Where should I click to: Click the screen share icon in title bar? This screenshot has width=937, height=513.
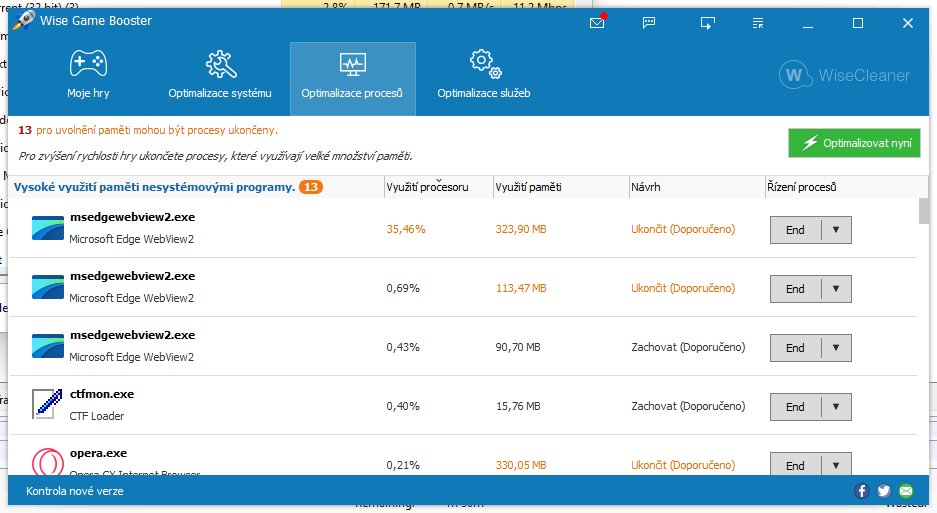tap(708, 23)
